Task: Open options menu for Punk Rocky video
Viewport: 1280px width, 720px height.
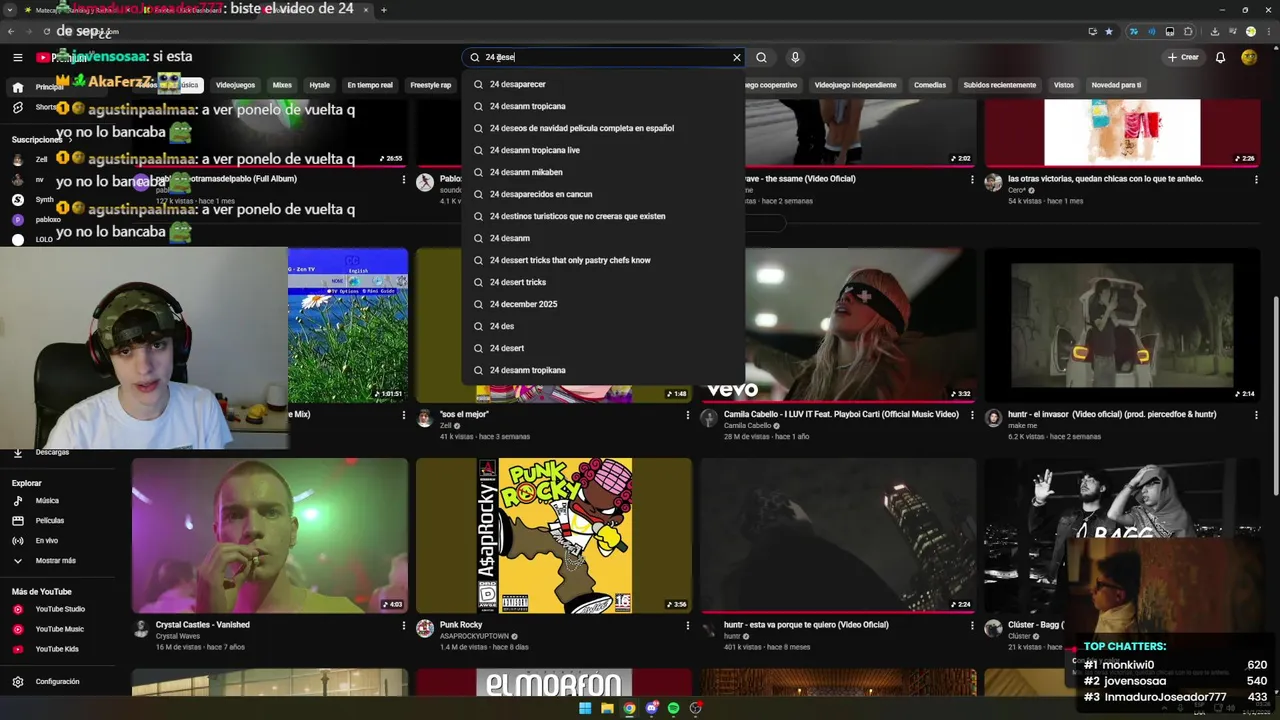Action: [x=688, y=625]
